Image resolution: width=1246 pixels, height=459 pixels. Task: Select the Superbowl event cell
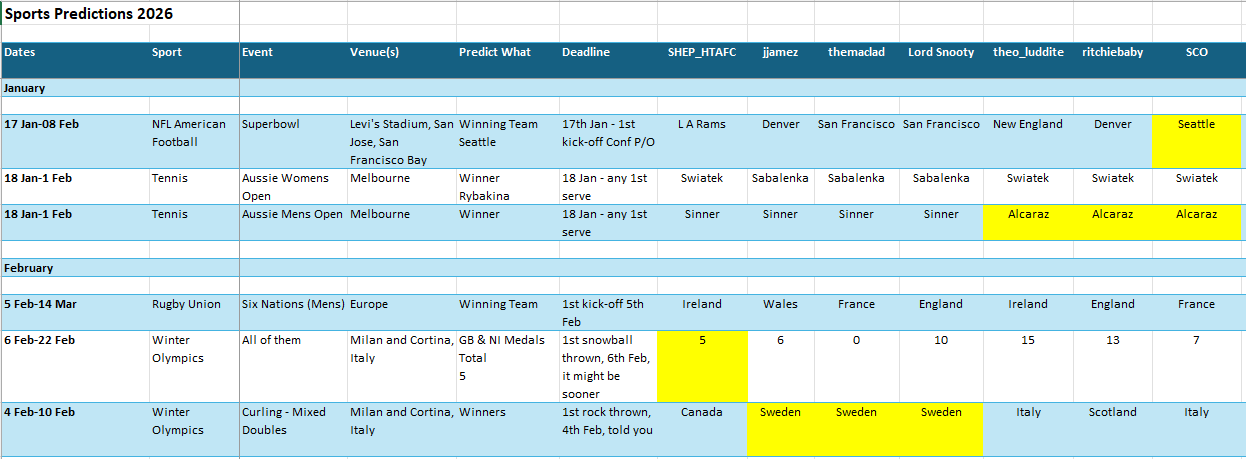[293, 141]
